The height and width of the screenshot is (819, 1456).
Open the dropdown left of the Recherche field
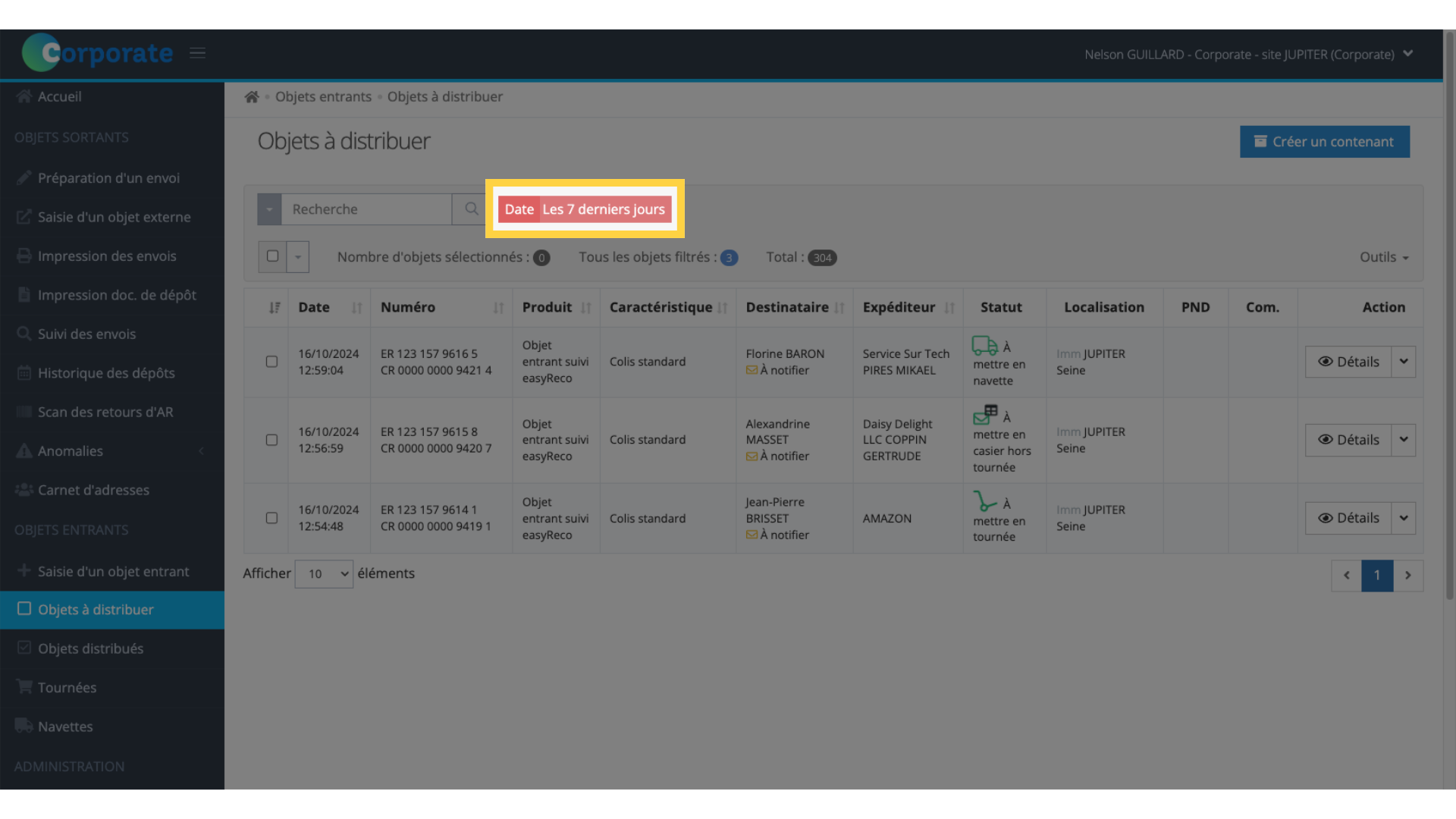269,209
